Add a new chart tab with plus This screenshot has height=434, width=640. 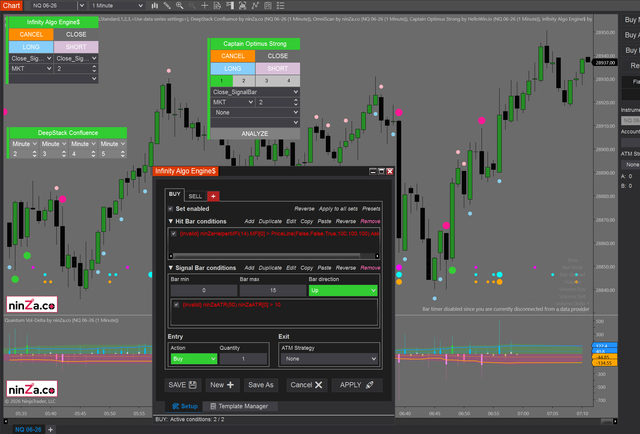[51, 430]
